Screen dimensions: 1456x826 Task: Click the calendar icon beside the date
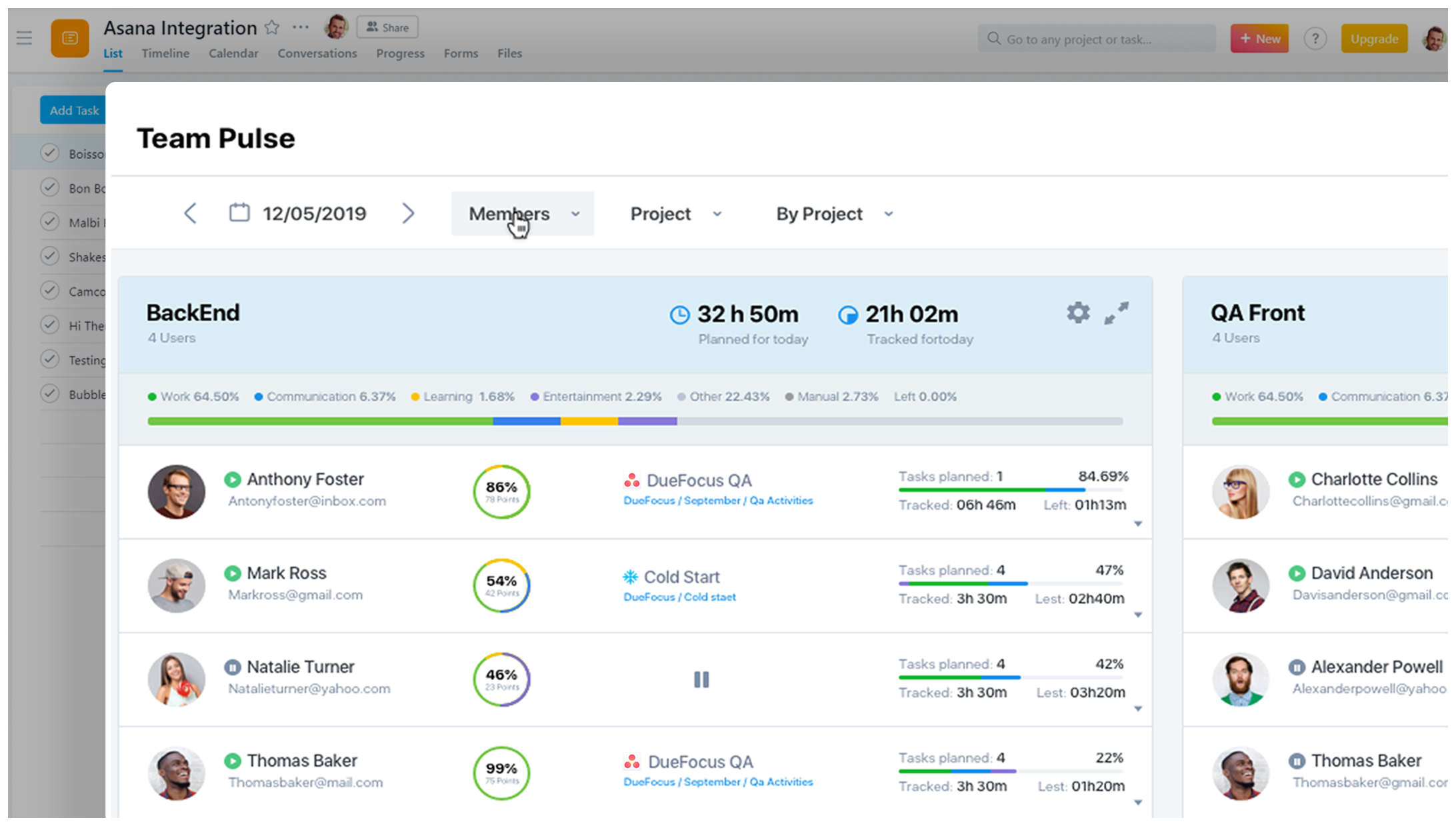click(239, 213)
